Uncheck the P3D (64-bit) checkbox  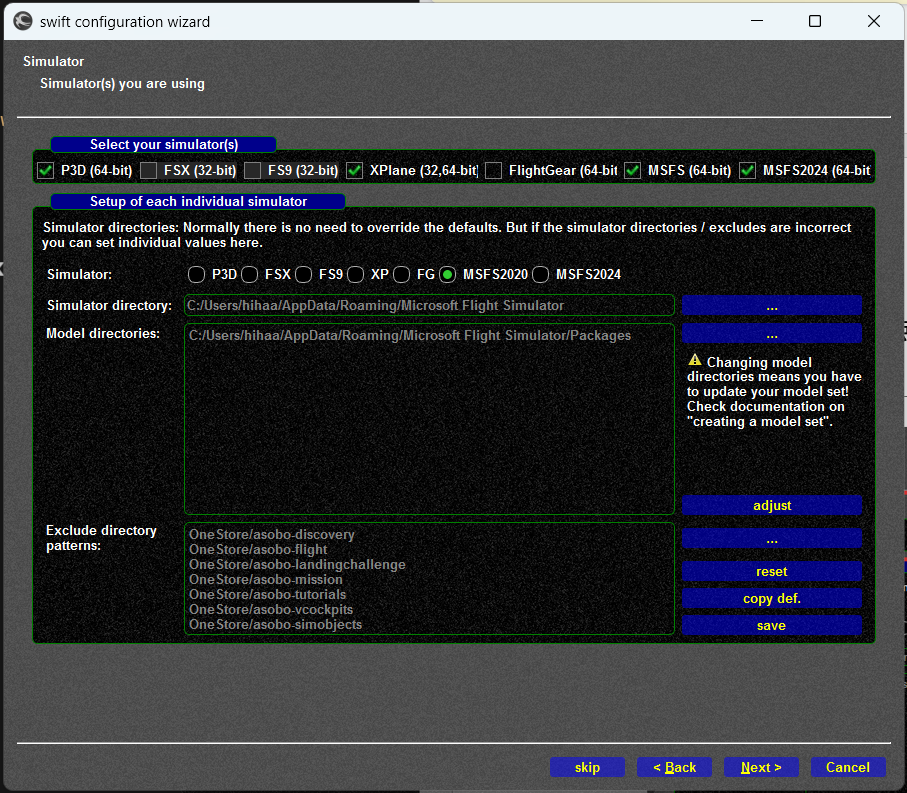45,171
